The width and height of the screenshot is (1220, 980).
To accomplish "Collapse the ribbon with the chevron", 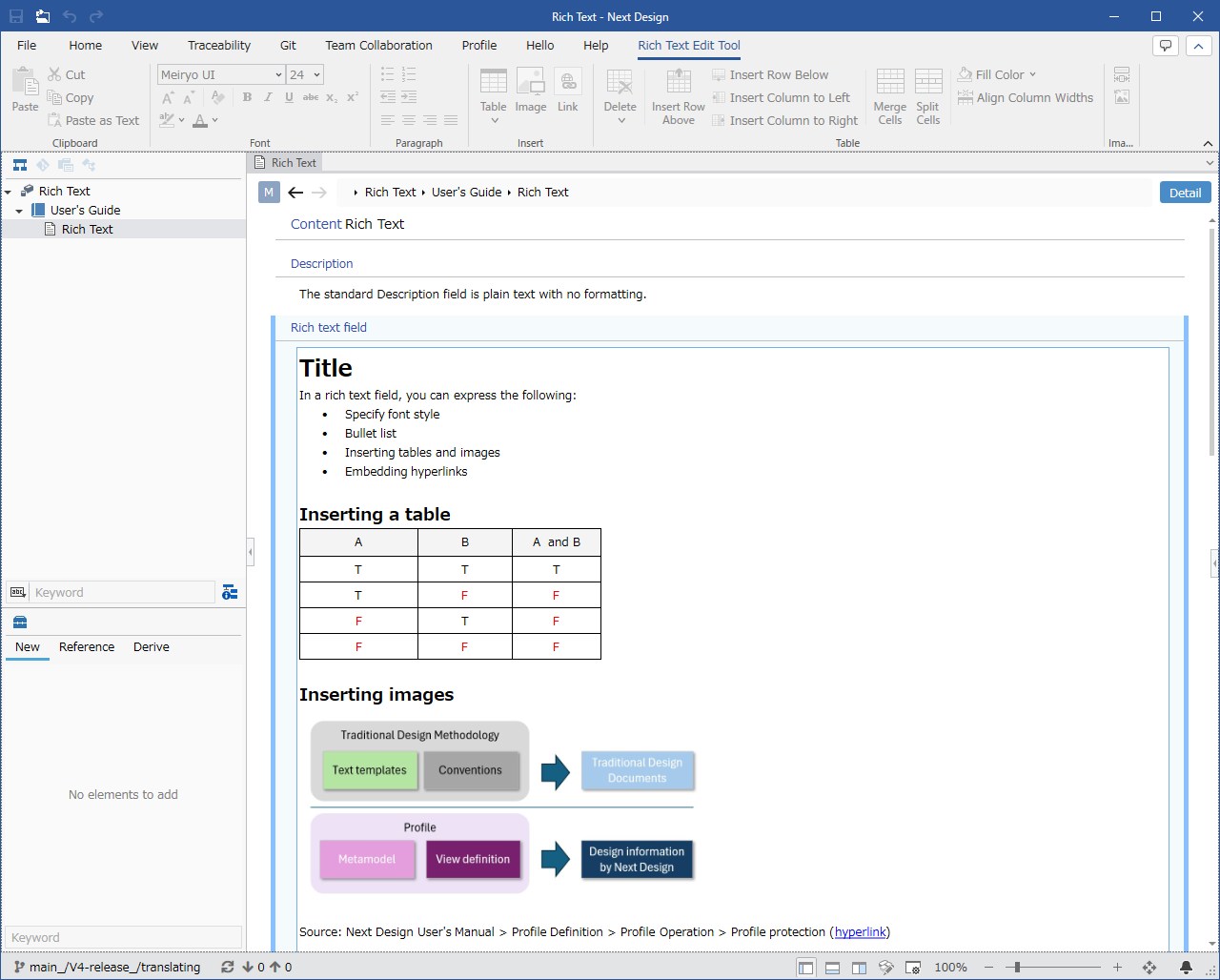I will [x=1199, y=46].
